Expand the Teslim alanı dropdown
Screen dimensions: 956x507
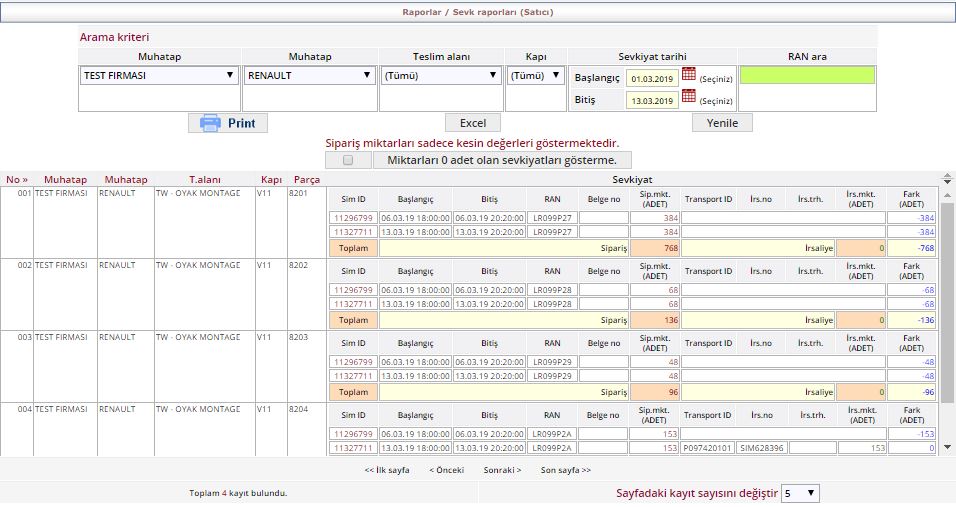tap(441, 75)
